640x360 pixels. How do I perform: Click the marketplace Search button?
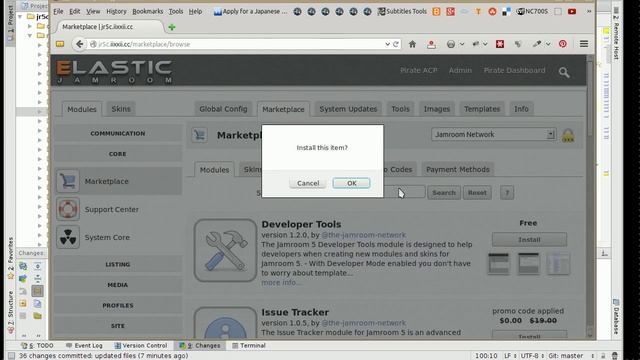point(444,193)
